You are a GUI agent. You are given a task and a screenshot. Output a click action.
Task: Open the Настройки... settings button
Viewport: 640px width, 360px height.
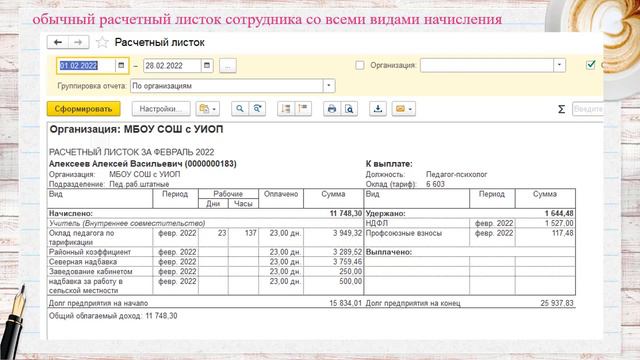161,109
